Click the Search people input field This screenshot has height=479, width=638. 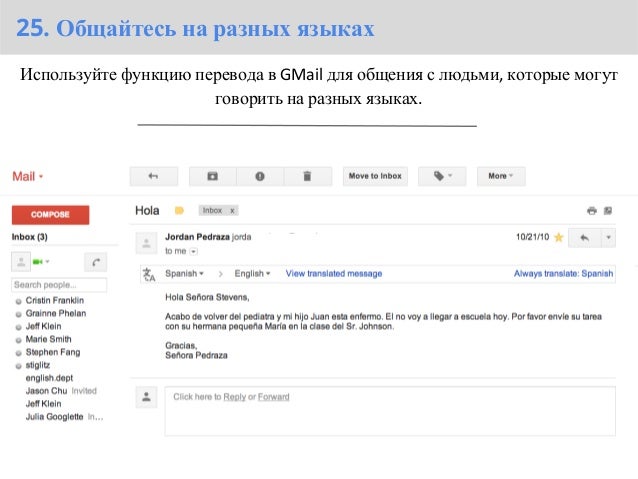point(59,285)
